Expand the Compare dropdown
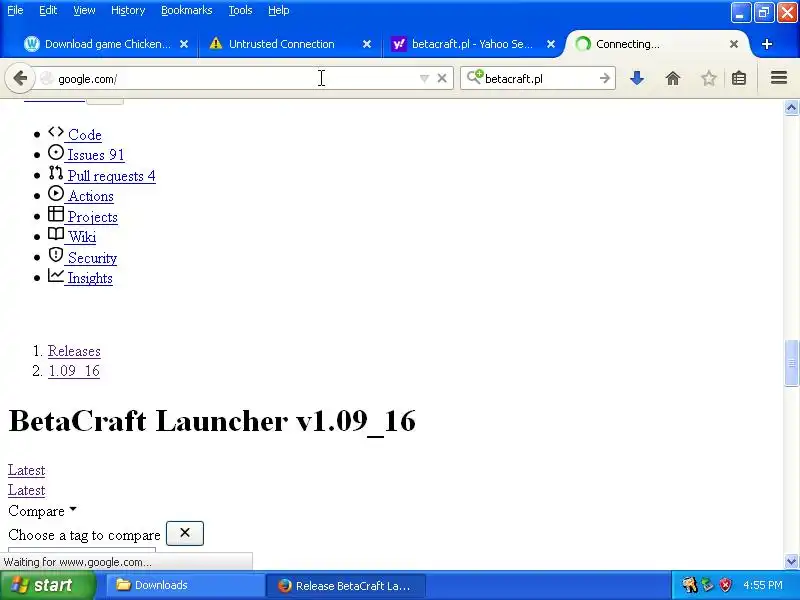Image resolution: width=800 pixels, height=600 pixels. (x=42, y=511)
